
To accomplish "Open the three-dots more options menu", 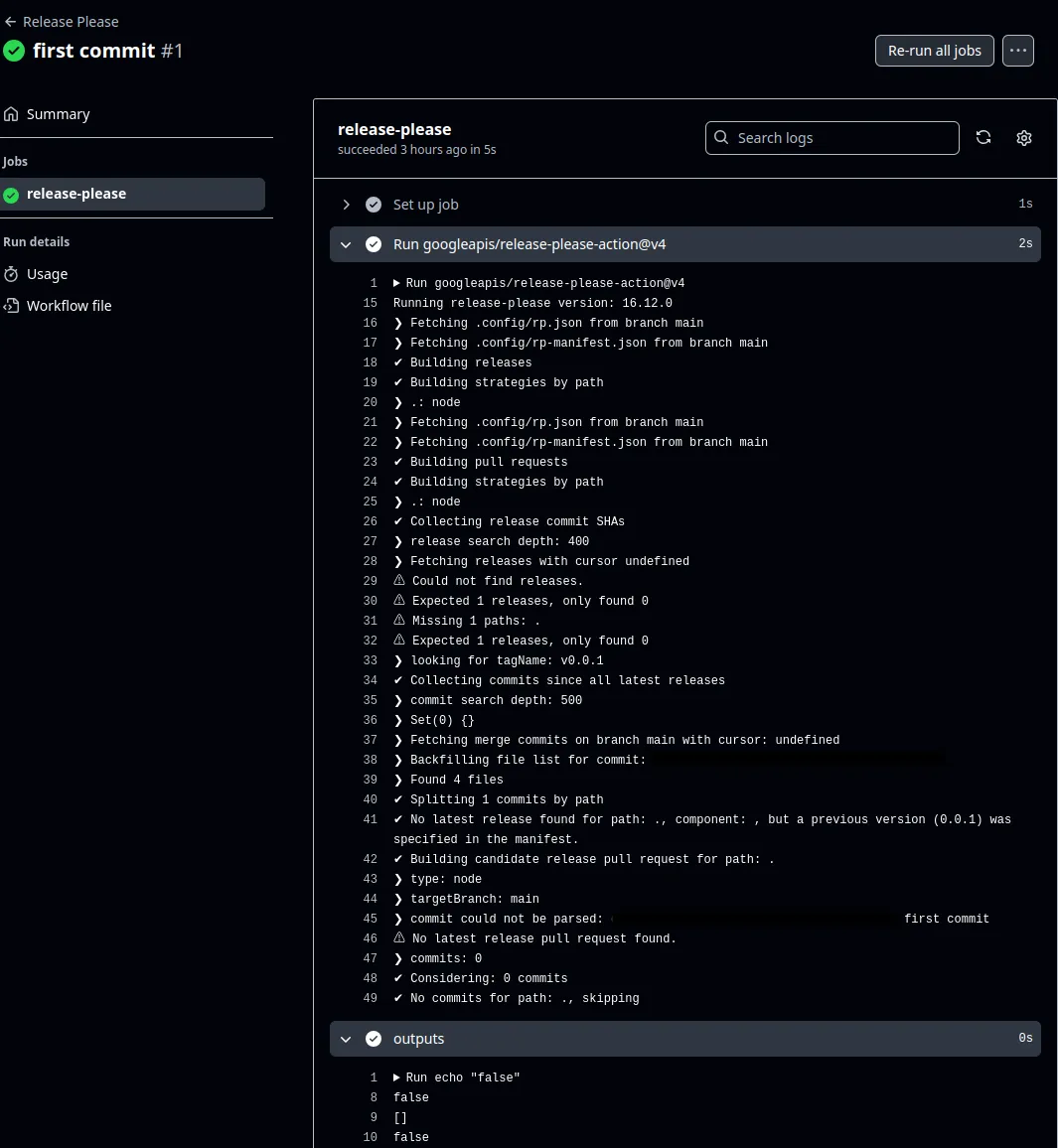I will click(x=1017, y=51).
